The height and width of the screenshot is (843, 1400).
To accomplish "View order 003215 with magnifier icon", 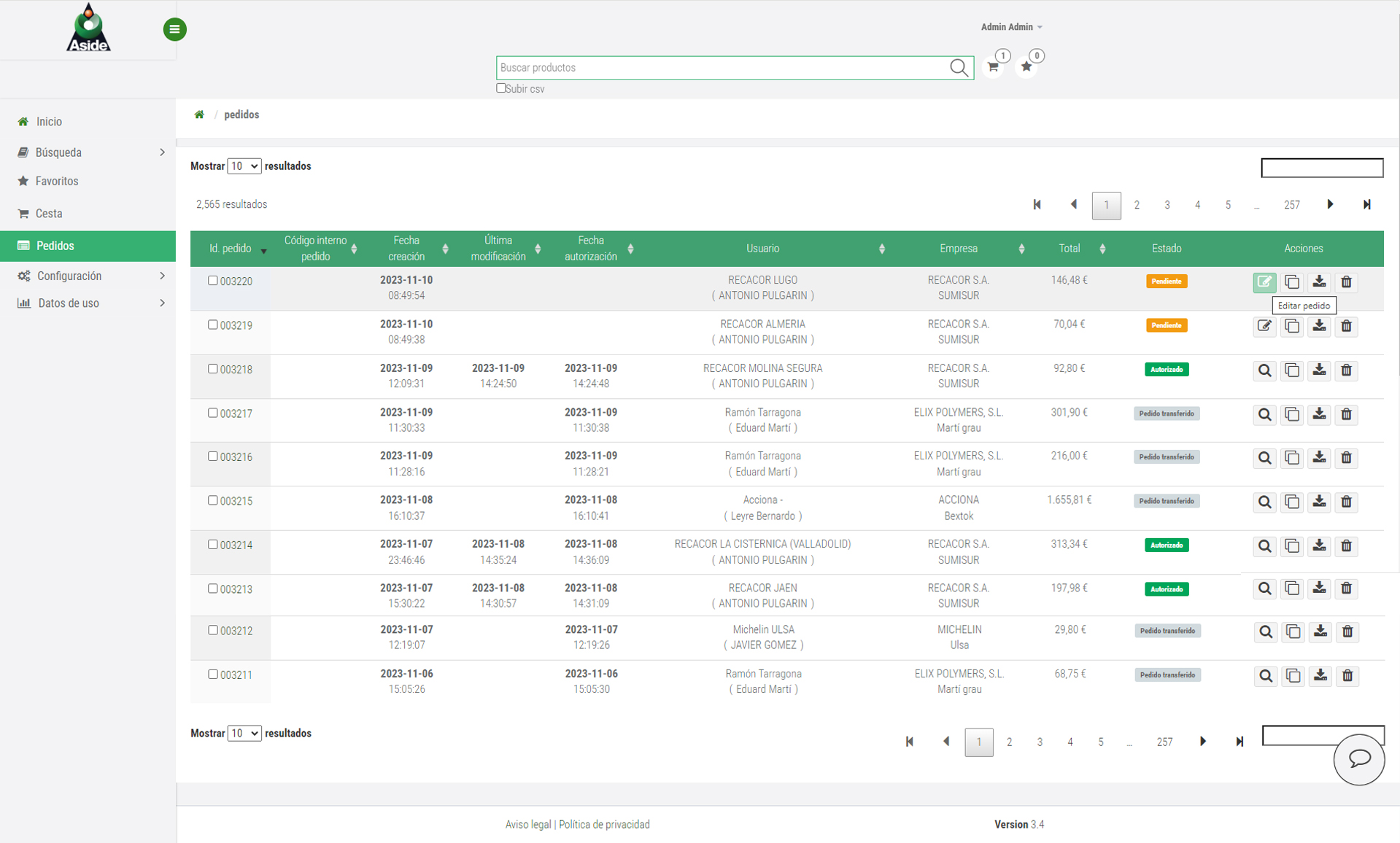I will pyautogui.click(x=1264, y=502).
